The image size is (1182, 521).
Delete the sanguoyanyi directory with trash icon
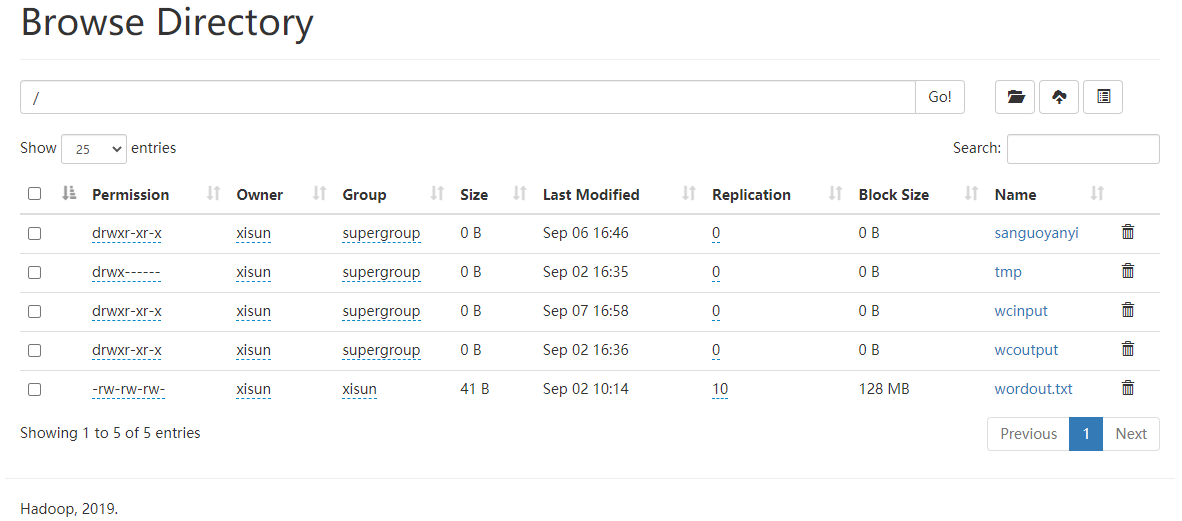(x=1128, y=232)
